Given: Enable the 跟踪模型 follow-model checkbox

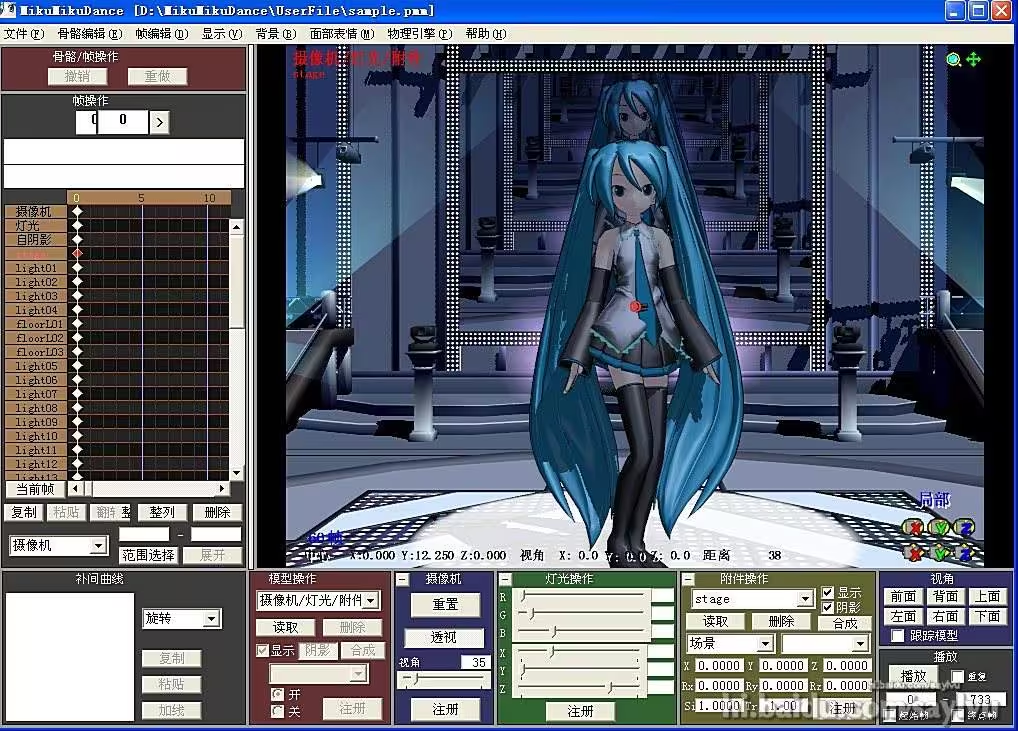Looking at the screenshot, I should pos(898,636).
